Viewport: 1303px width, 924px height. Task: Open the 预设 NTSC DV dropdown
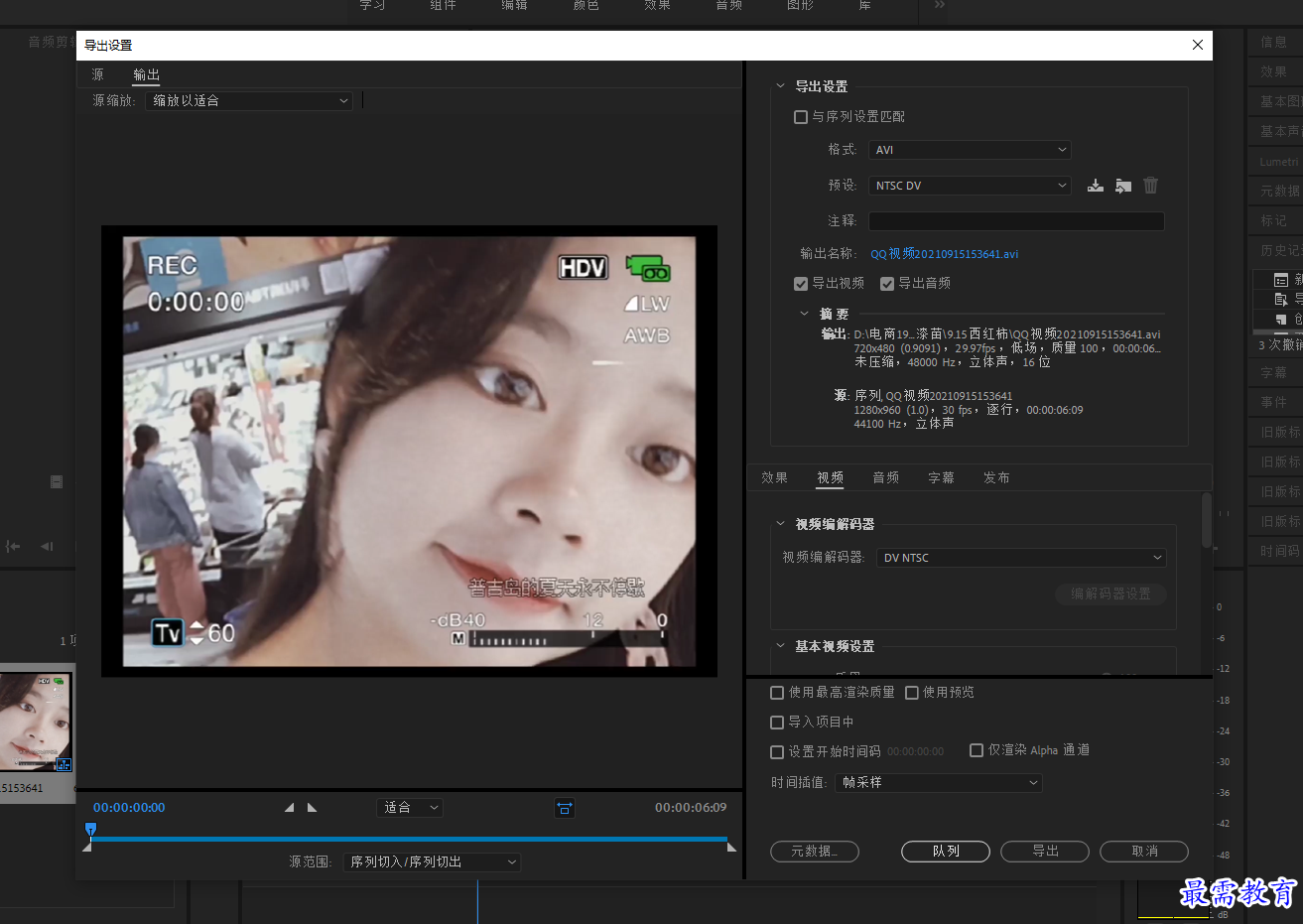(x=970, y=186)
